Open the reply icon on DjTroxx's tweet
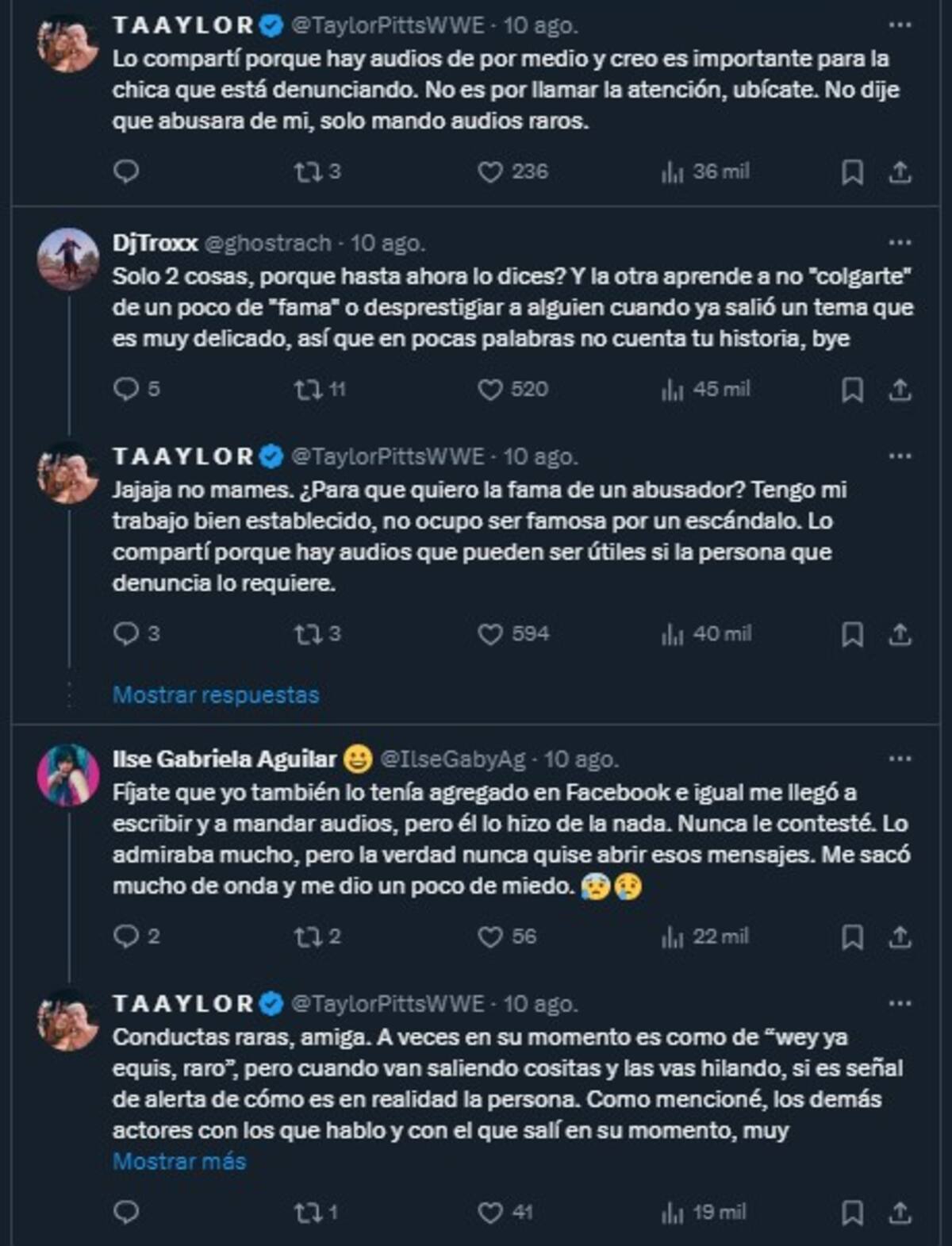Image resolution: width=952 pixels, height=1246 pixels. 127,389
